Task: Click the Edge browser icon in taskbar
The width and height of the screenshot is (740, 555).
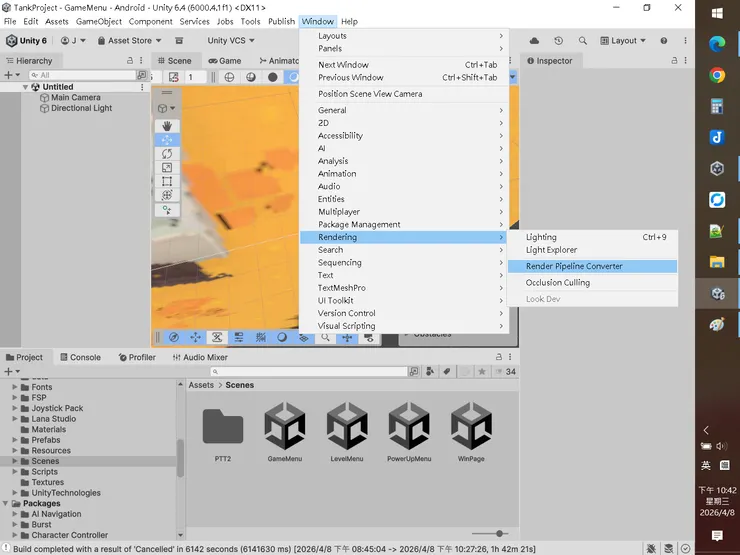Action: point(717,44)
